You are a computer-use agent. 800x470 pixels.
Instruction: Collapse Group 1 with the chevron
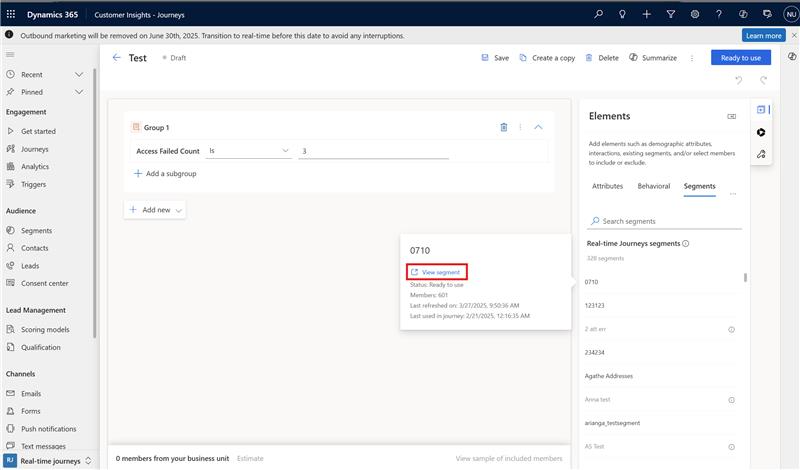click(x=538, y=127)
